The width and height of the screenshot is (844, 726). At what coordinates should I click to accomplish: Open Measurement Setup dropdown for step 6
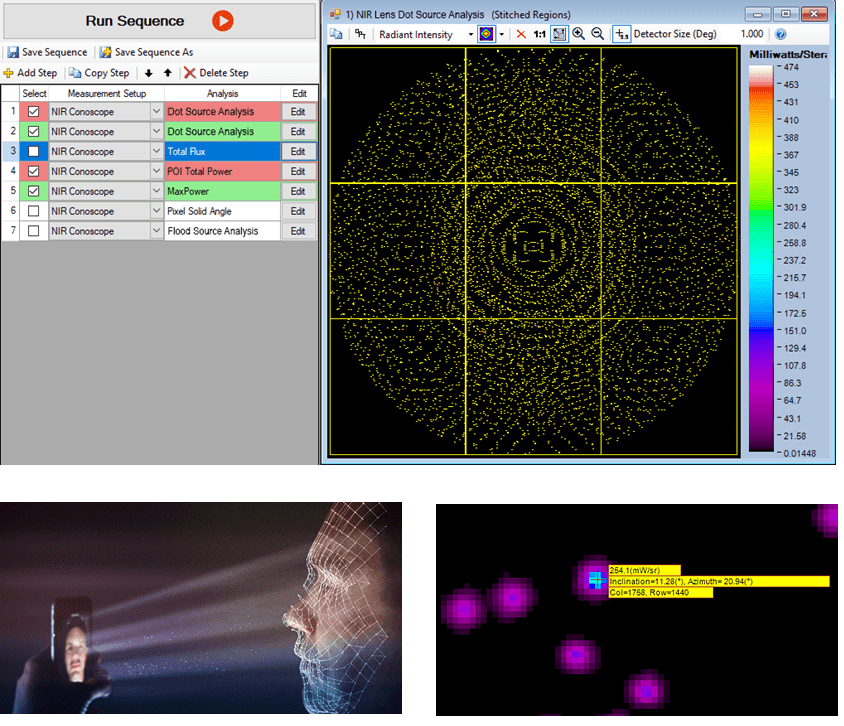click(x=156, y=211)
